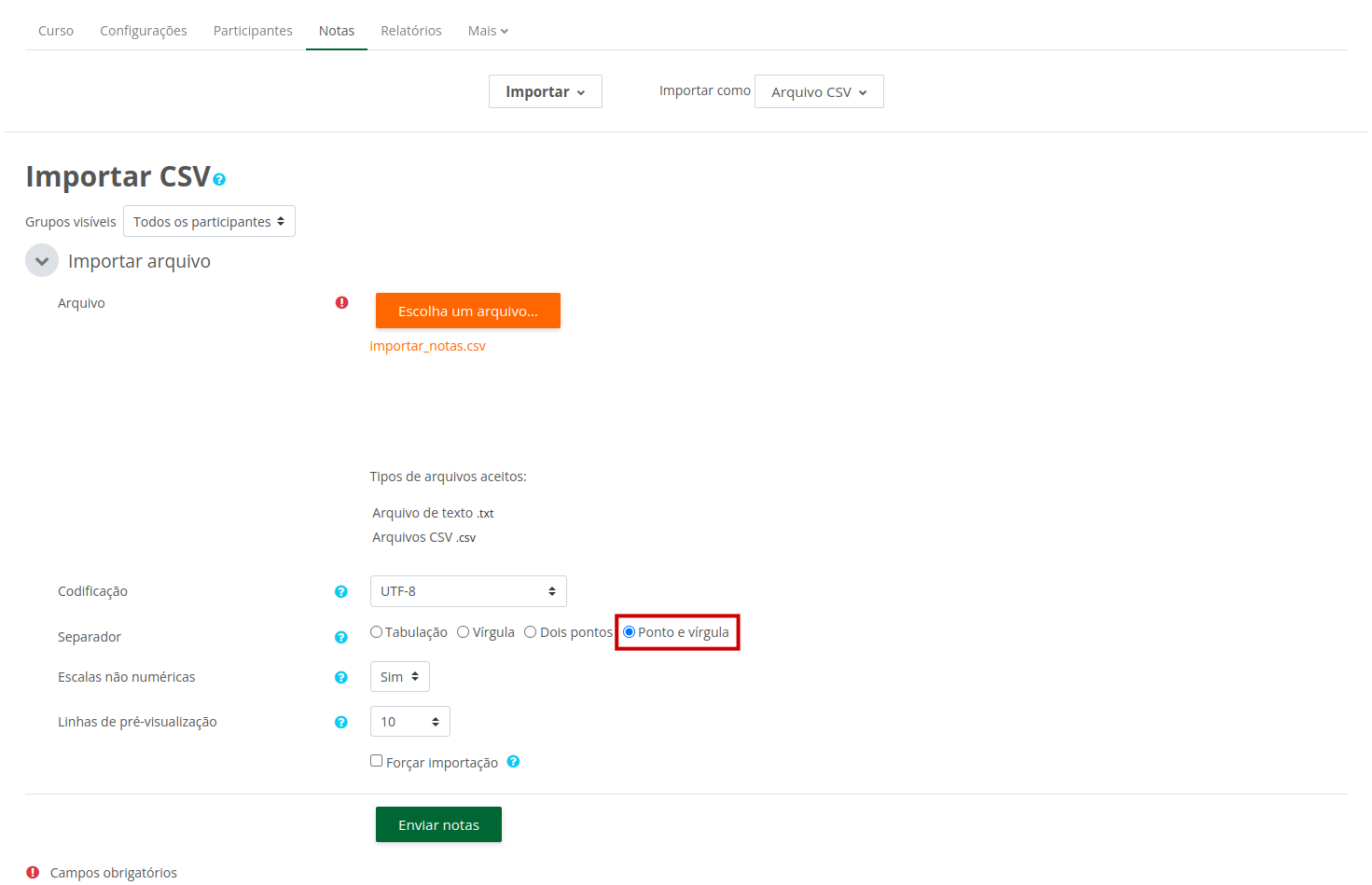1372x885 pixels.
Task: Click the Enviar notas button
Action: tap(438, 824)
